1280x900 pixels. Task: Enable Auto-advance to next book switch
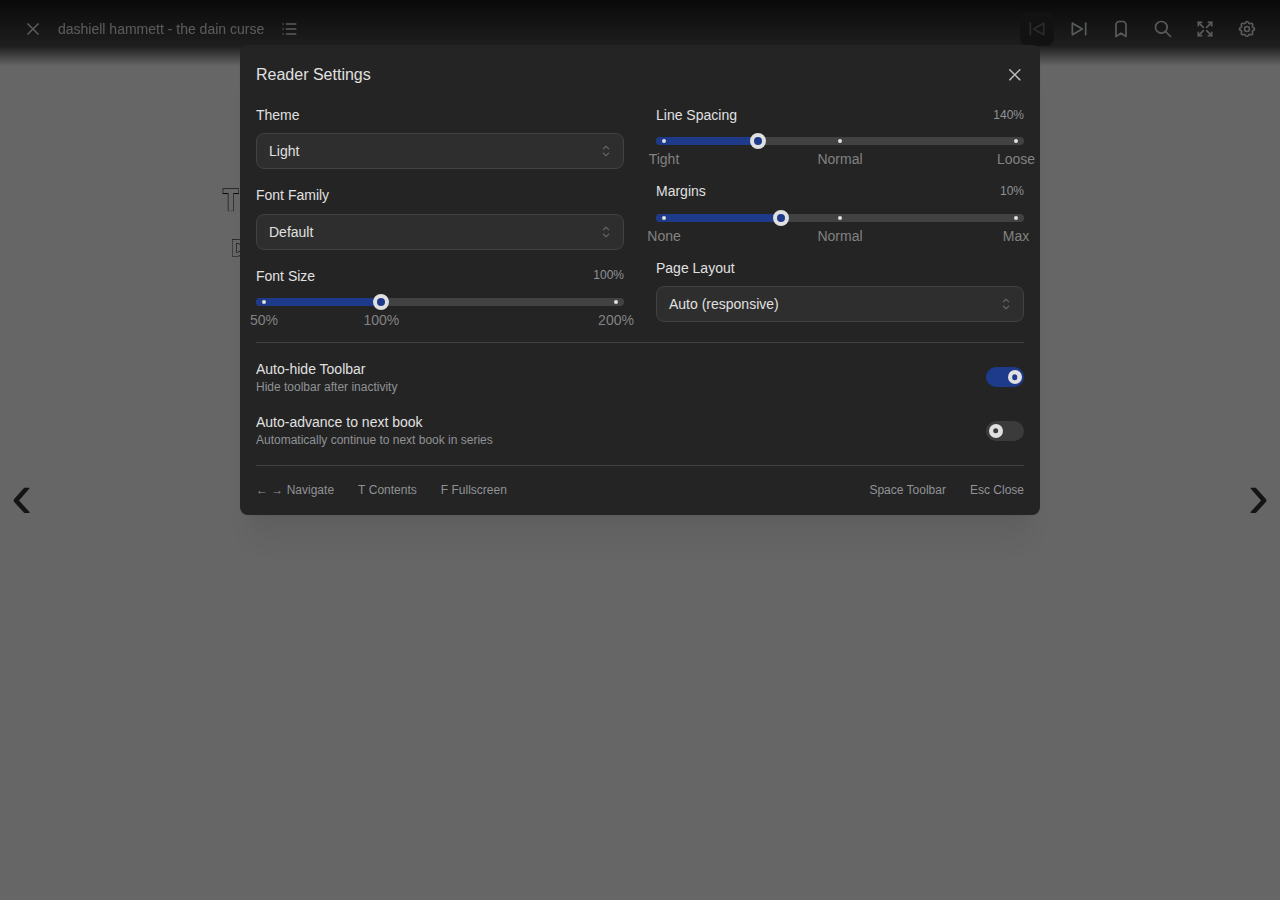(x=1005, y=431)
